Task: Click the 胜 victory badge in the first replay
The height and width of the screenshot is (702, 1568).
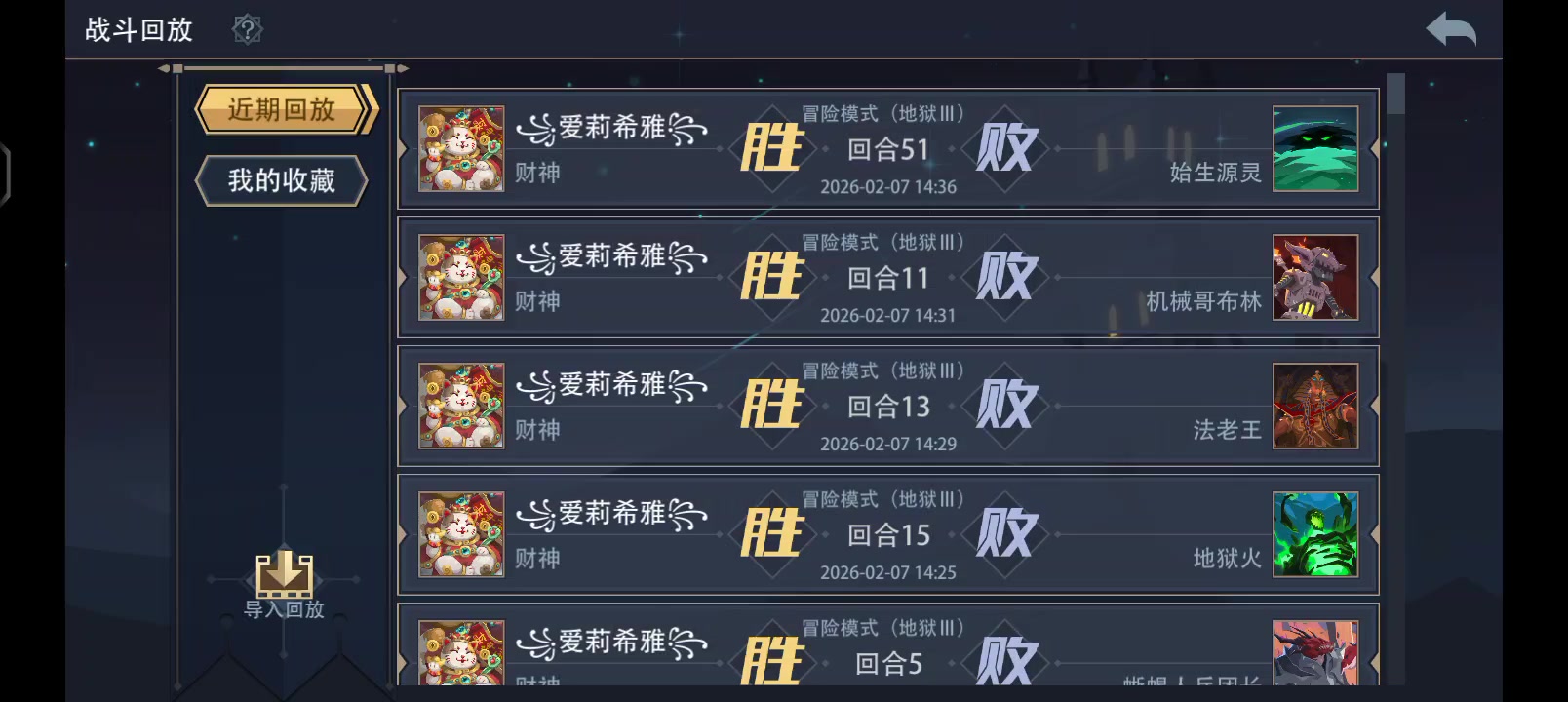Action: coord(771,149)
